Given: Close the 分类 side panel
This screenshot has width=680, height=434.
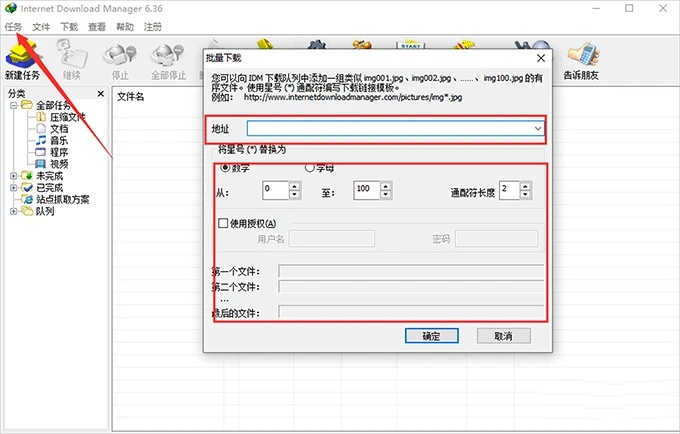Looking at the screenshot, I should coord(101,94).
